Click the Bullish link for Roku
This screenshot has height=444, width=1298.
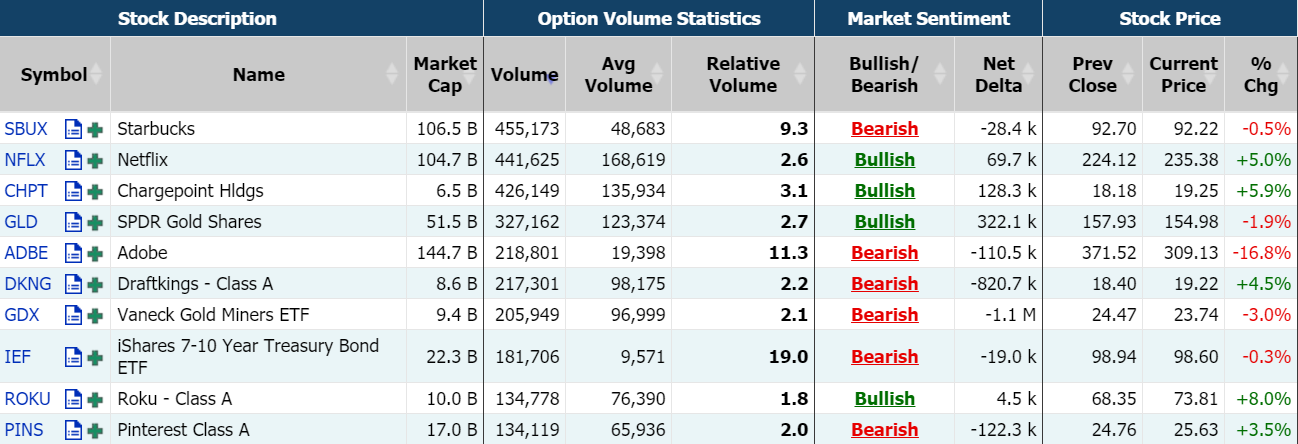pos(884,399)
